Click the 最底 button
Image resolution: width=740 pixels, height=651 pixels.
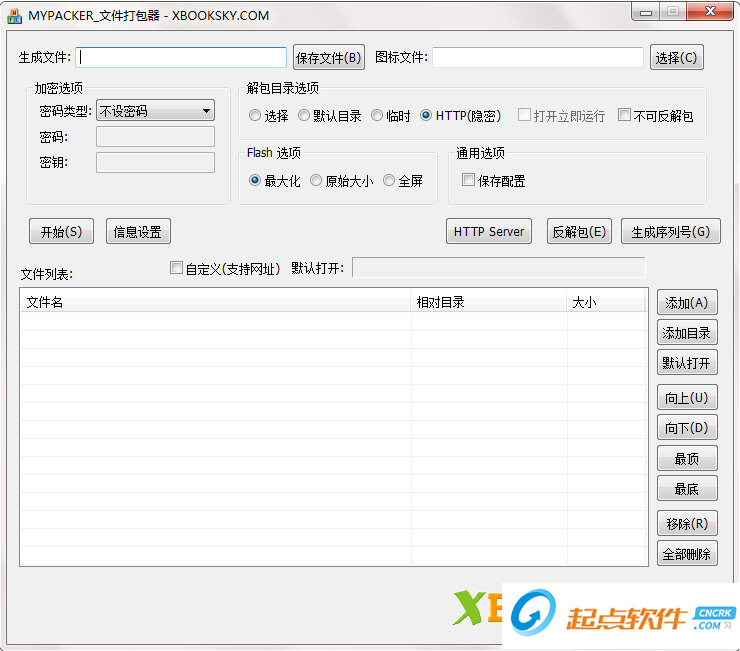[x=687, y=489]
